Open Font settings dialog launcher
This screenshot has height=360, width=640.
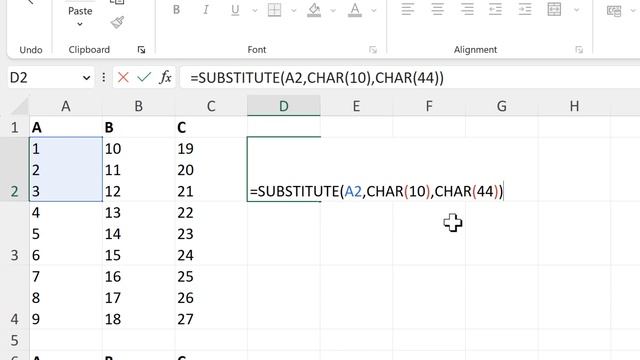pos(373,50)
